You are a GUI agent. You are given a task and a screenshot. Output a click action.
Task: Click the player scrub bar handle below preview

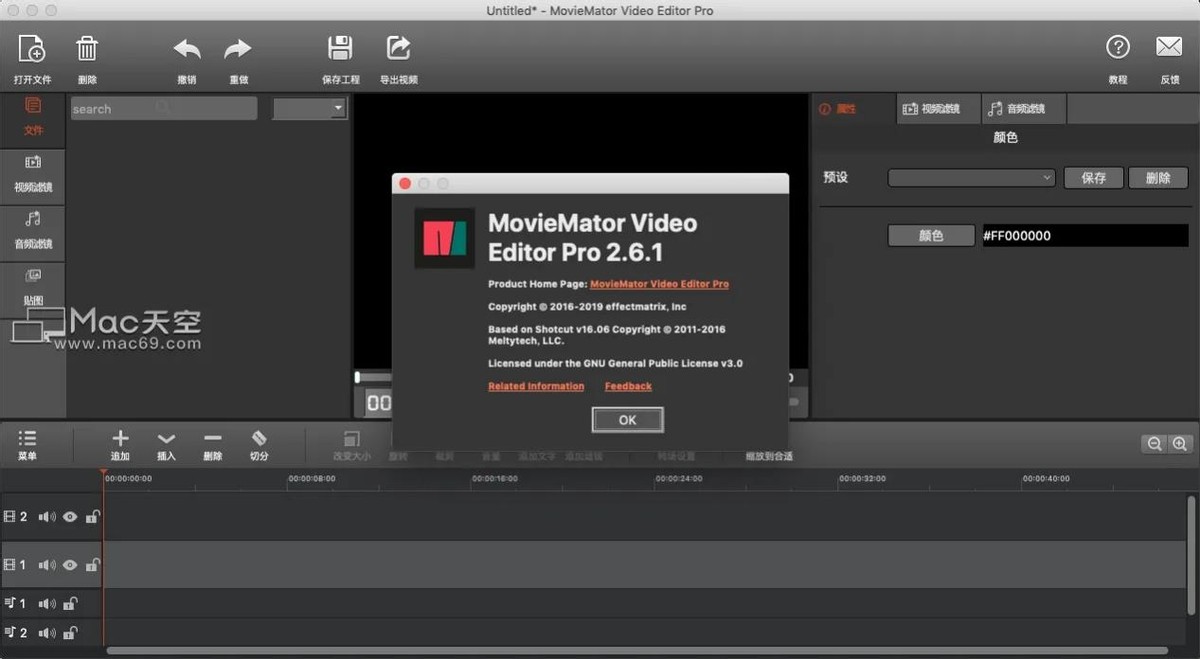click(357, 378)
